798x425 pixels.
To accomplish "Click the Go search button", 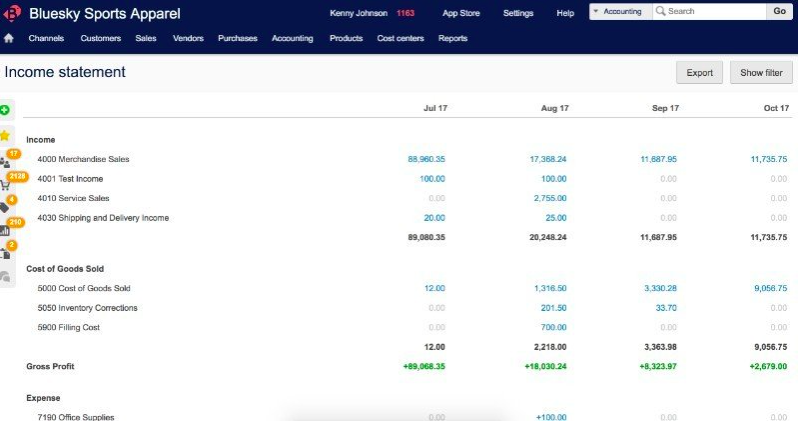I will (780, 11).
